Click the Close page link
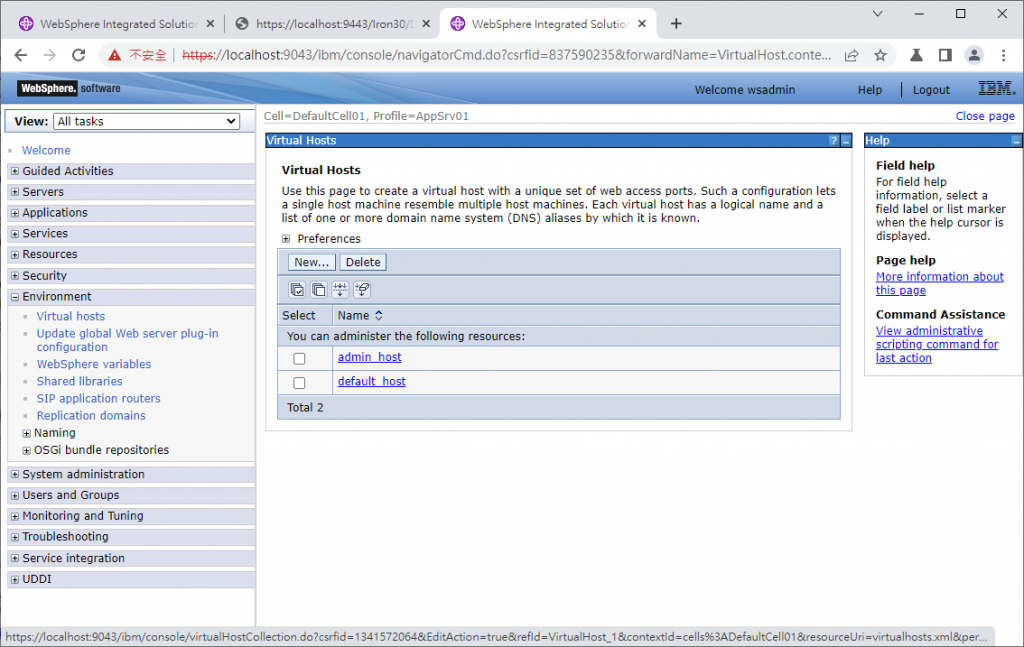 985,116
